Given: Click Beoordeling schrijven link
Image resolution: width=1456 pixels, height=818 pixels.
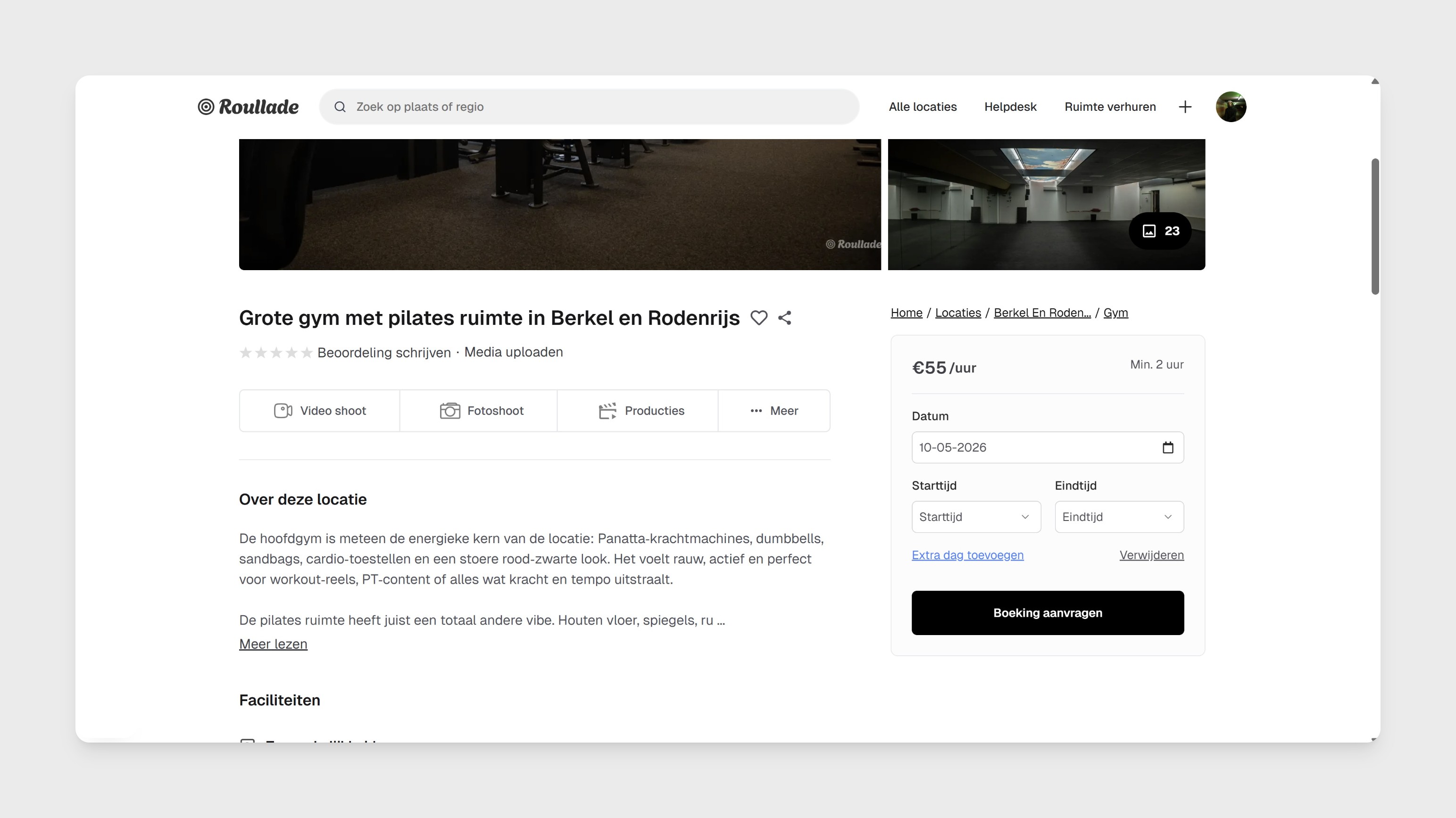Looking at the screenshot, I should click(384, 353).
